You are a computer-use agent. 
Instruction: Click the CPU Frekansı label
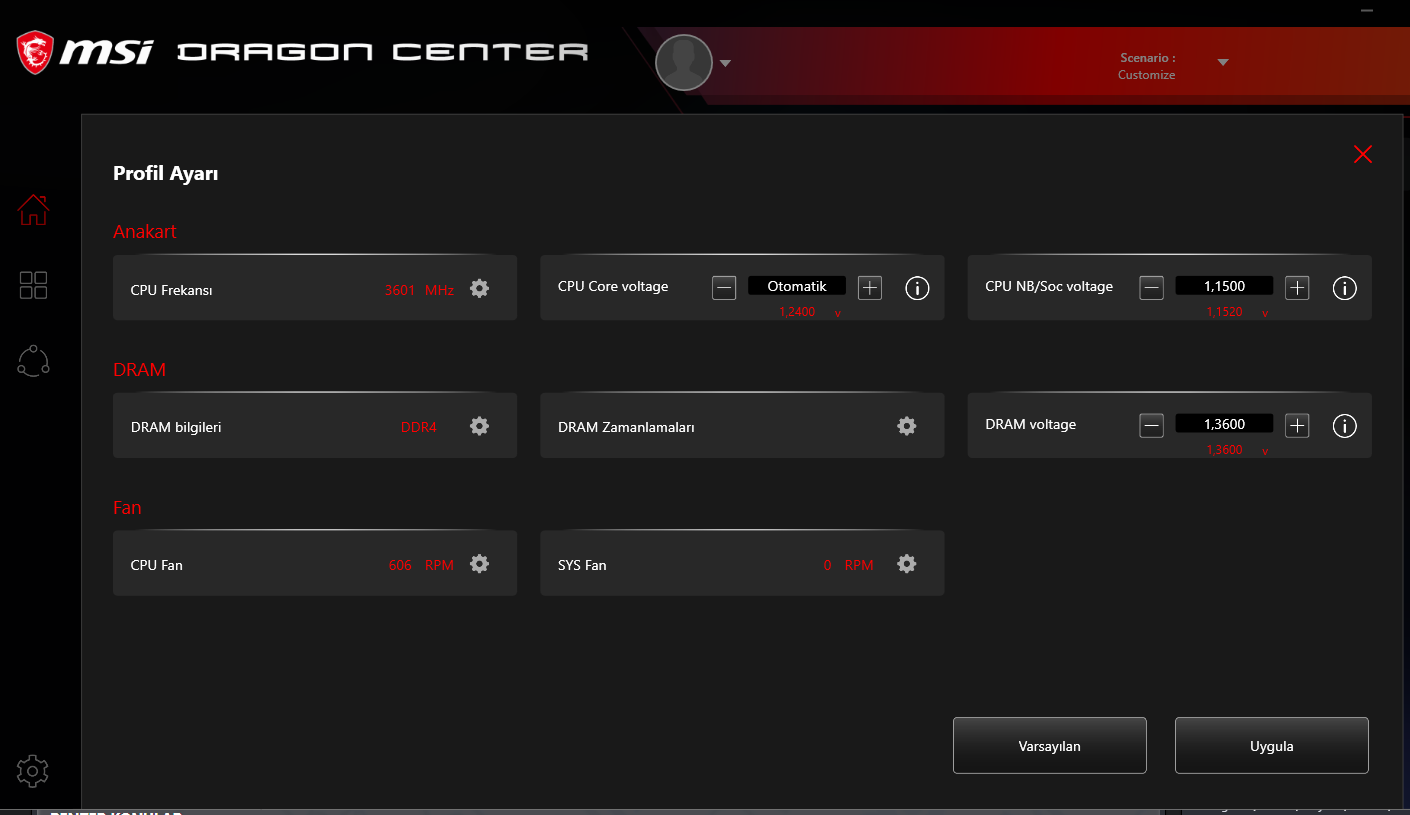click(x=172, y=291)
